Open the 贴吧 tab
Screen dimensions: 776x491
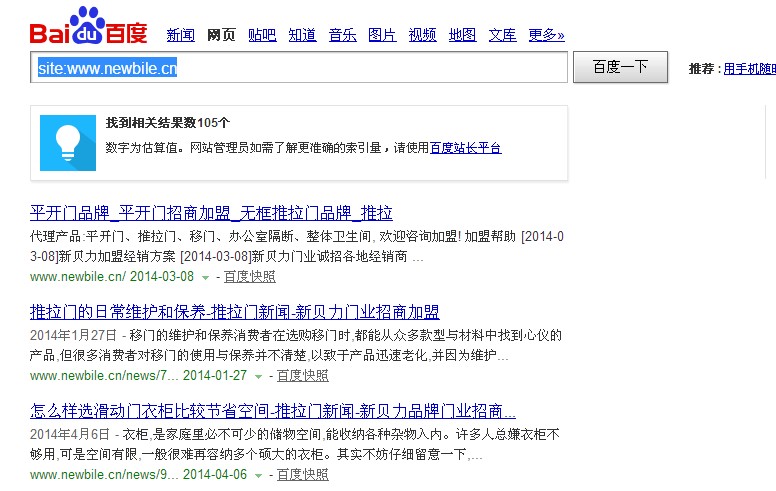[x=262, y=35]
